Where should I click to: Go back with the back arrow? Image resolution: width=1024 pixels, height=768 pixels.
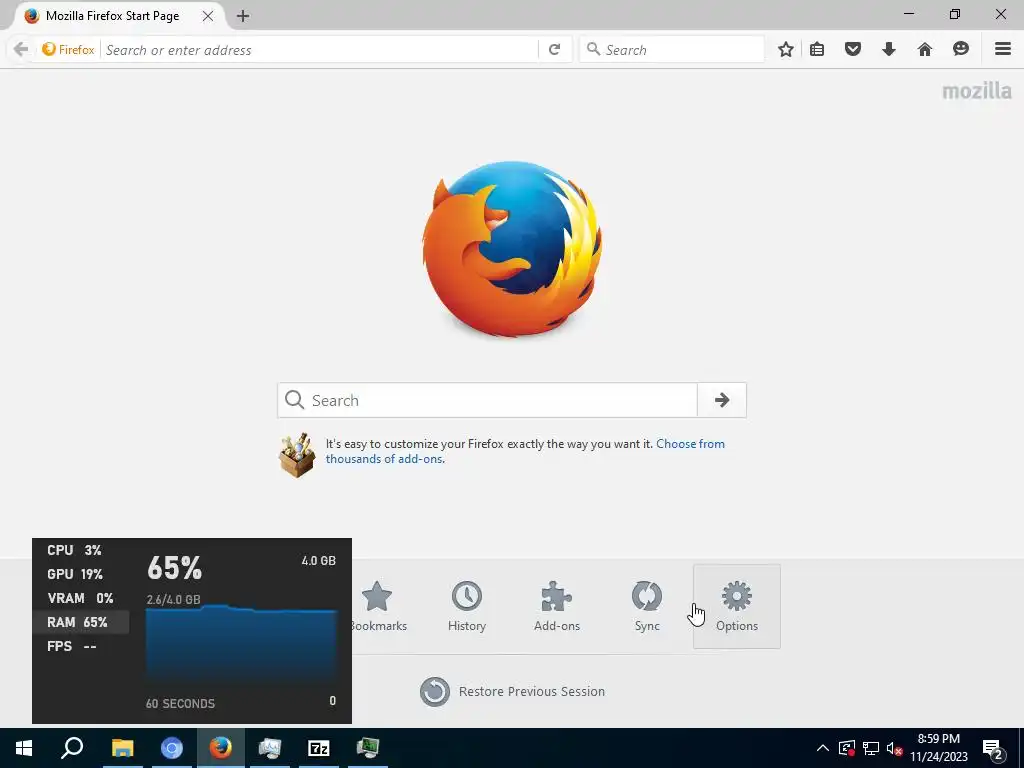click(x=21, y=50)
